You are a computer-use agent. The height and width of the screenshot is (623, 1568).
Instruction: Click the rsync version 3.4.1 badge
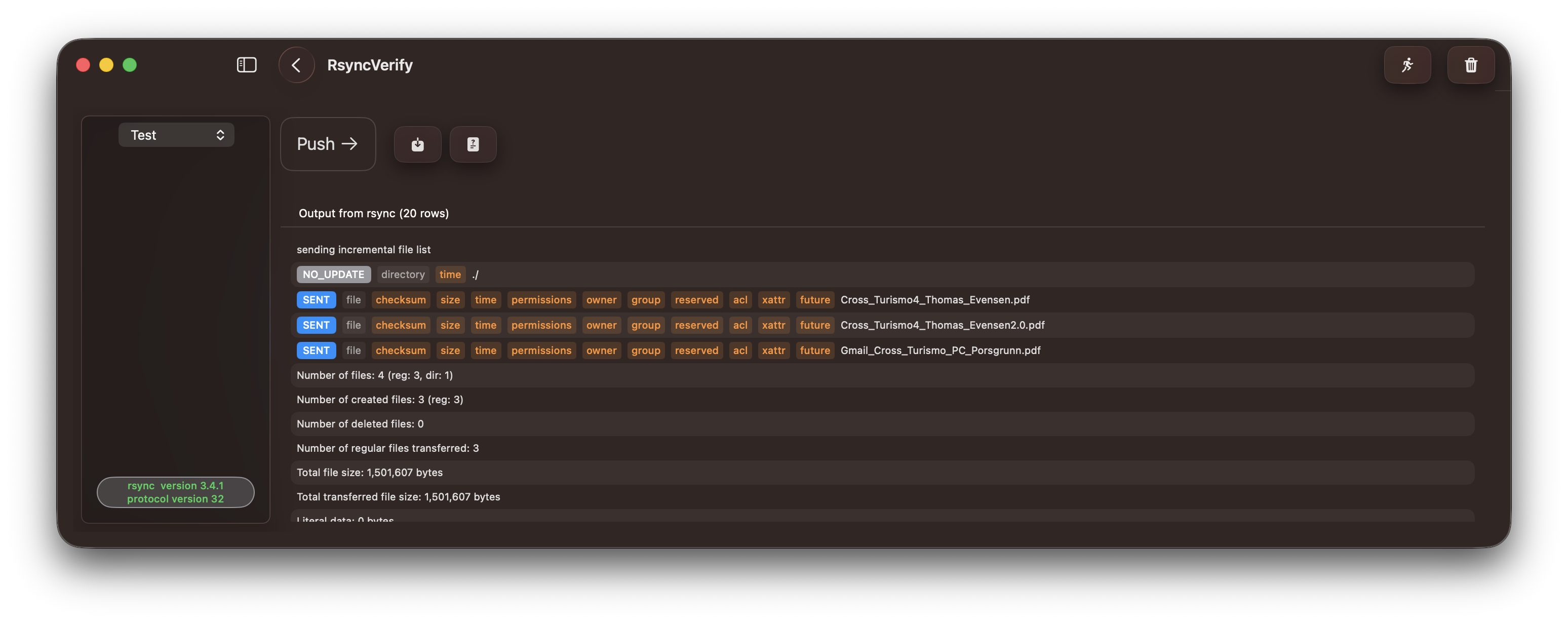pyautogui.click(x=175, y=492)
